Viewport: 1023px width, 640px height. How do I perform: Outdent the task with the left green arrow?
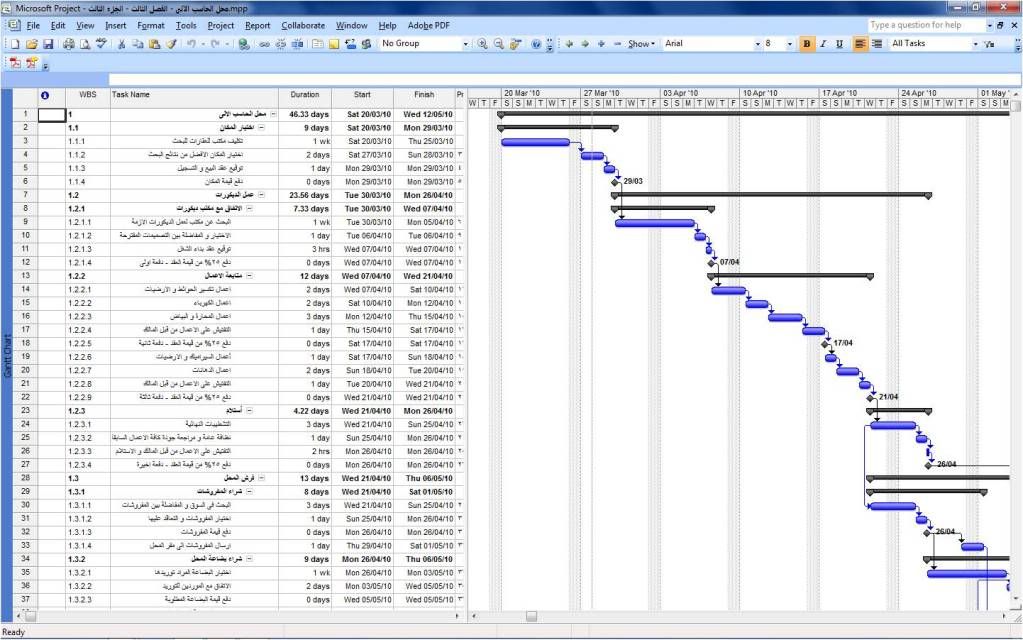pos(569,44)
